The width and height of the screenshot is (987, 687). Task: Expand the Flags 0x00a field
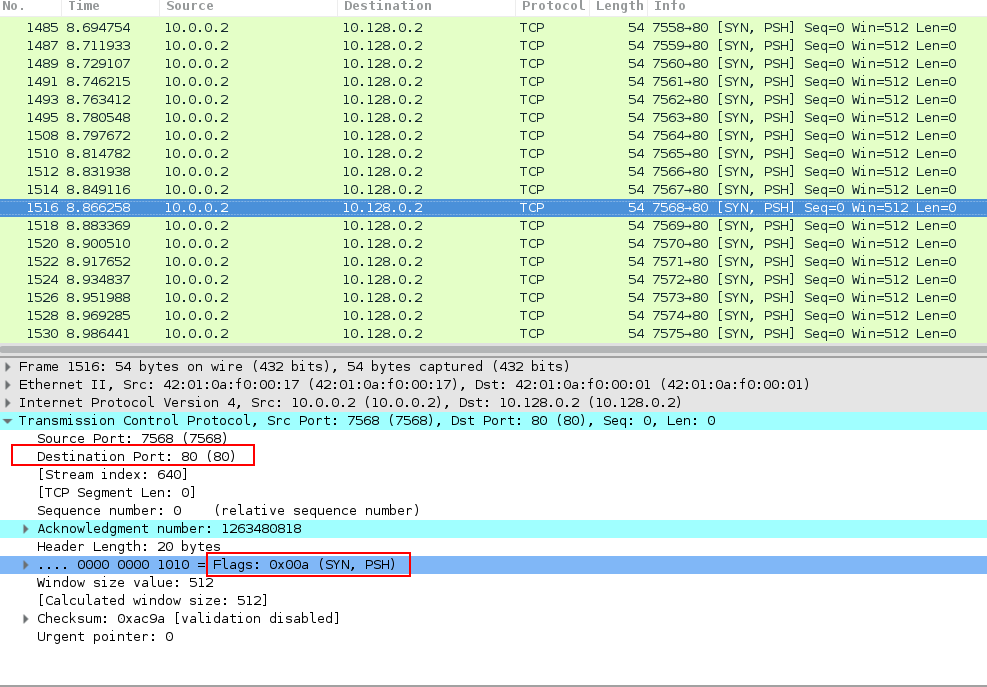(x=26, y=565)
